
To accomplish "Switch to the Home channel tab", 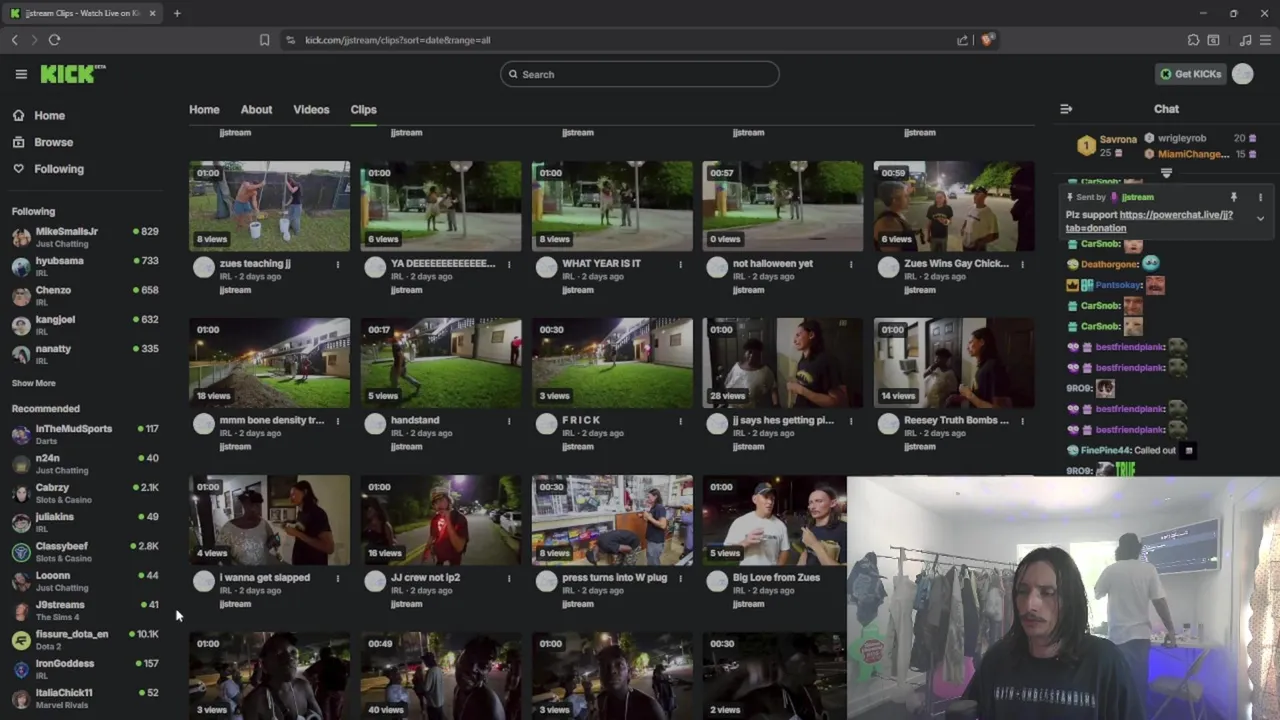I will [204, 110].
